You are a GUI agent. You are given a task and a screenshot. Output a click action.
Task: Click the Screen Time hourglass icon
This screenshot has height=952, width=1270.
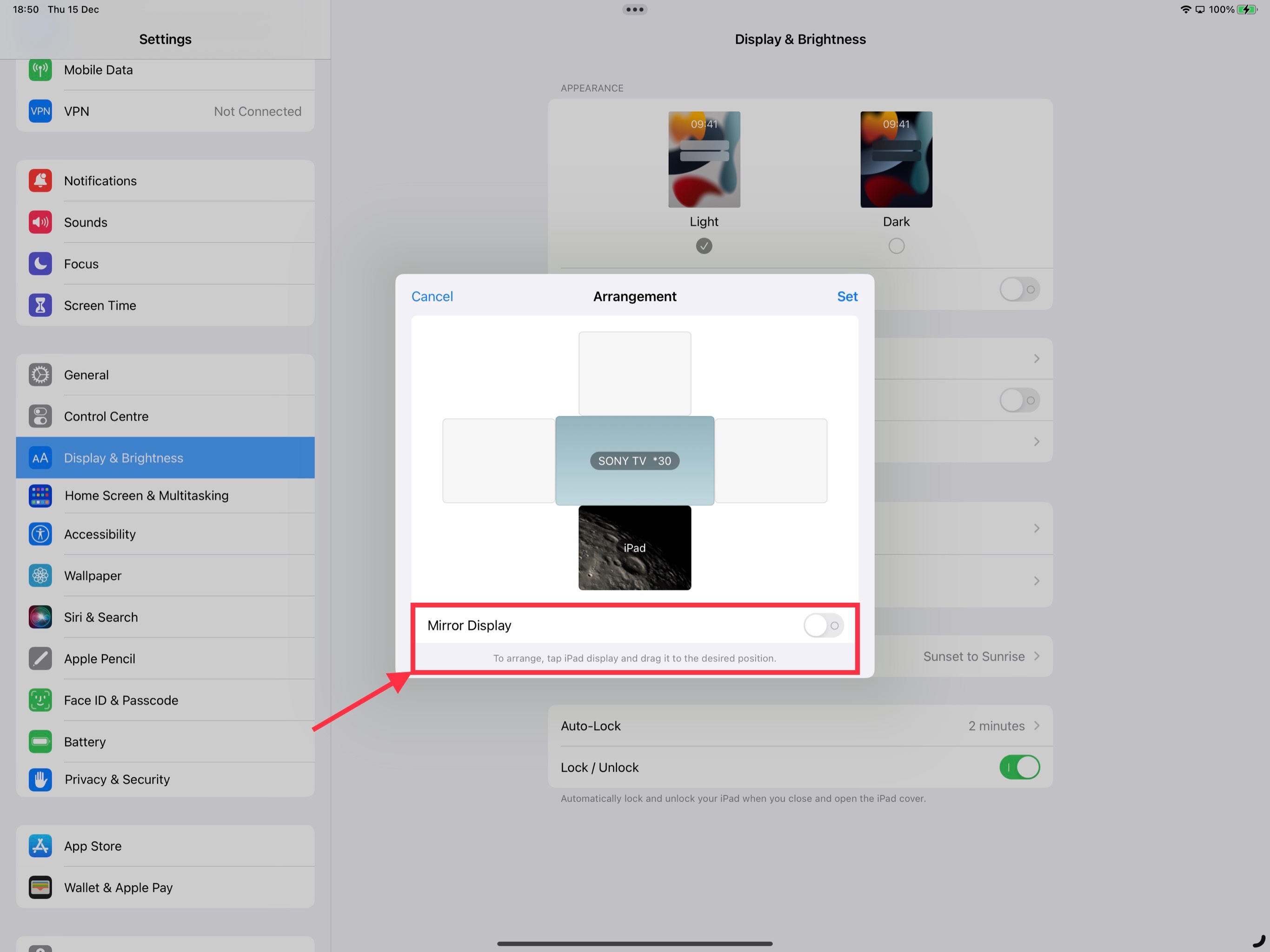40,305
